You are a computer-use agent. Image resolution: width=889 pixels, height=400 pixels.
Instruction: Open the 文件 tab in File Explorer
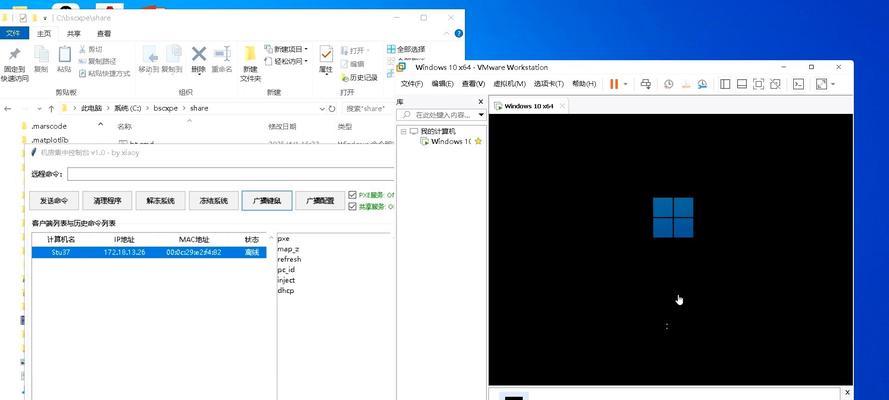13,33
